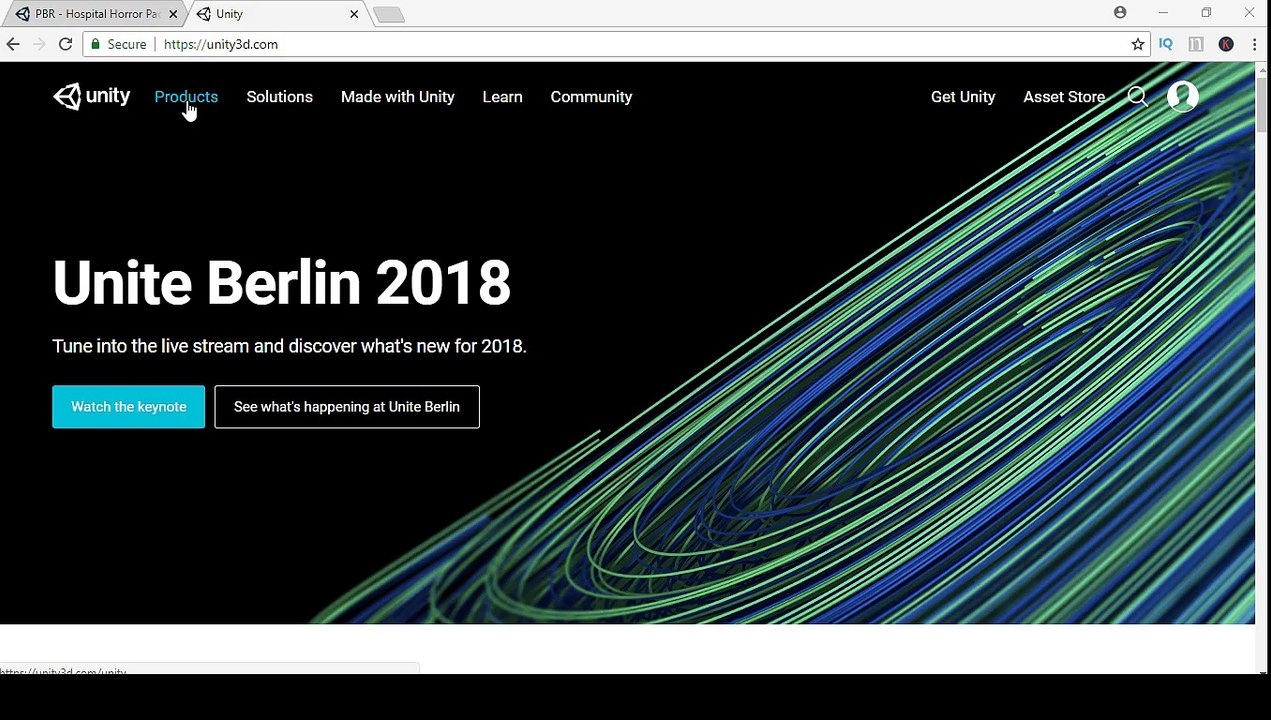Click the forward navigation arrow
The height and width of the screenshot is (720, 1271).
click(39, 44)
